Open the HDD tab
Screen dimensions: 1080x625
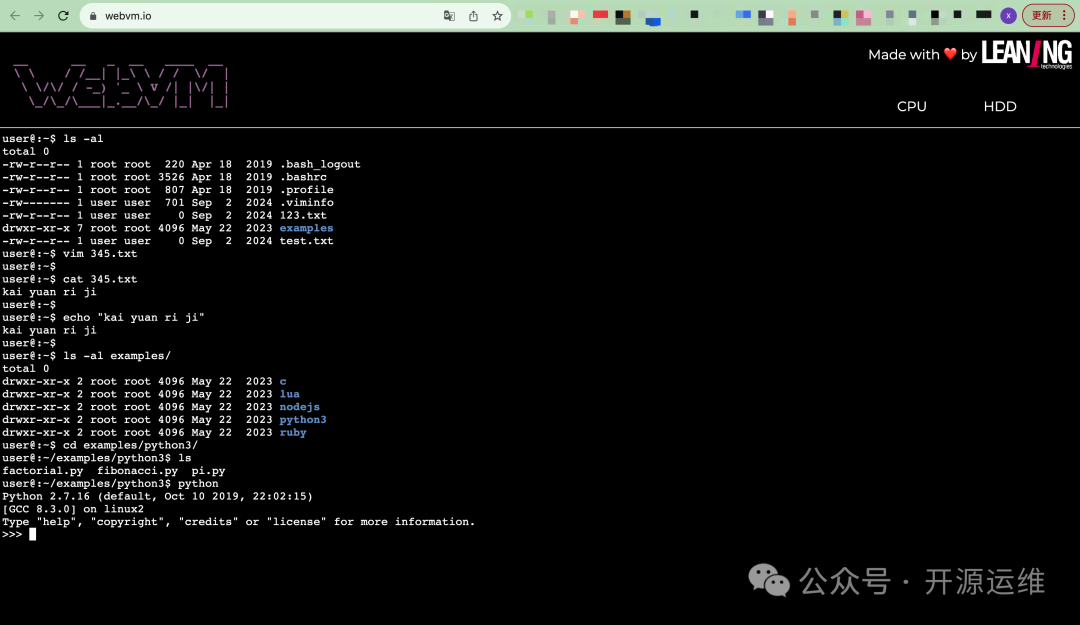coord(999,107)
